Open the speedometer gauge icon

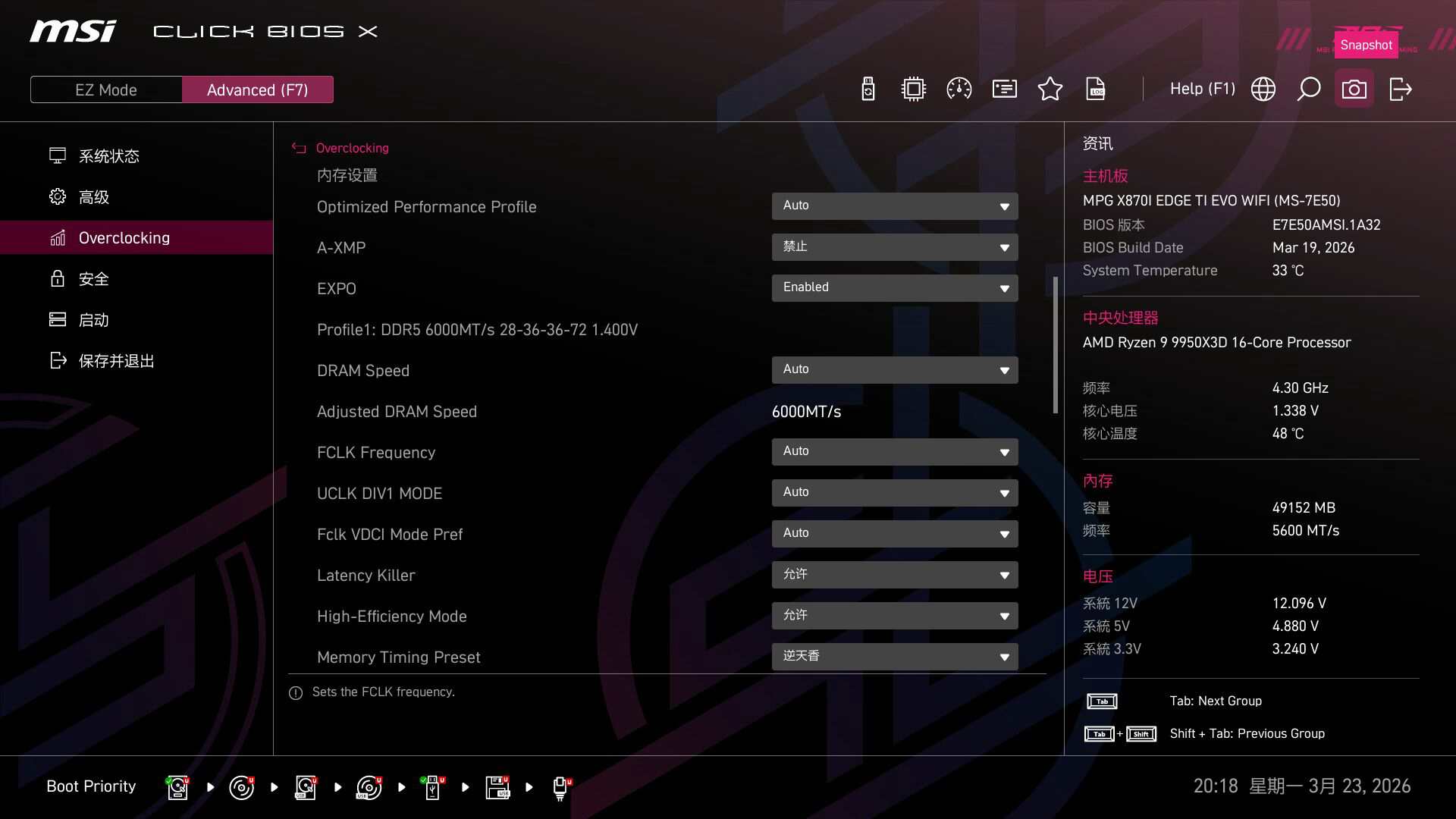click(x=959, y=89)
